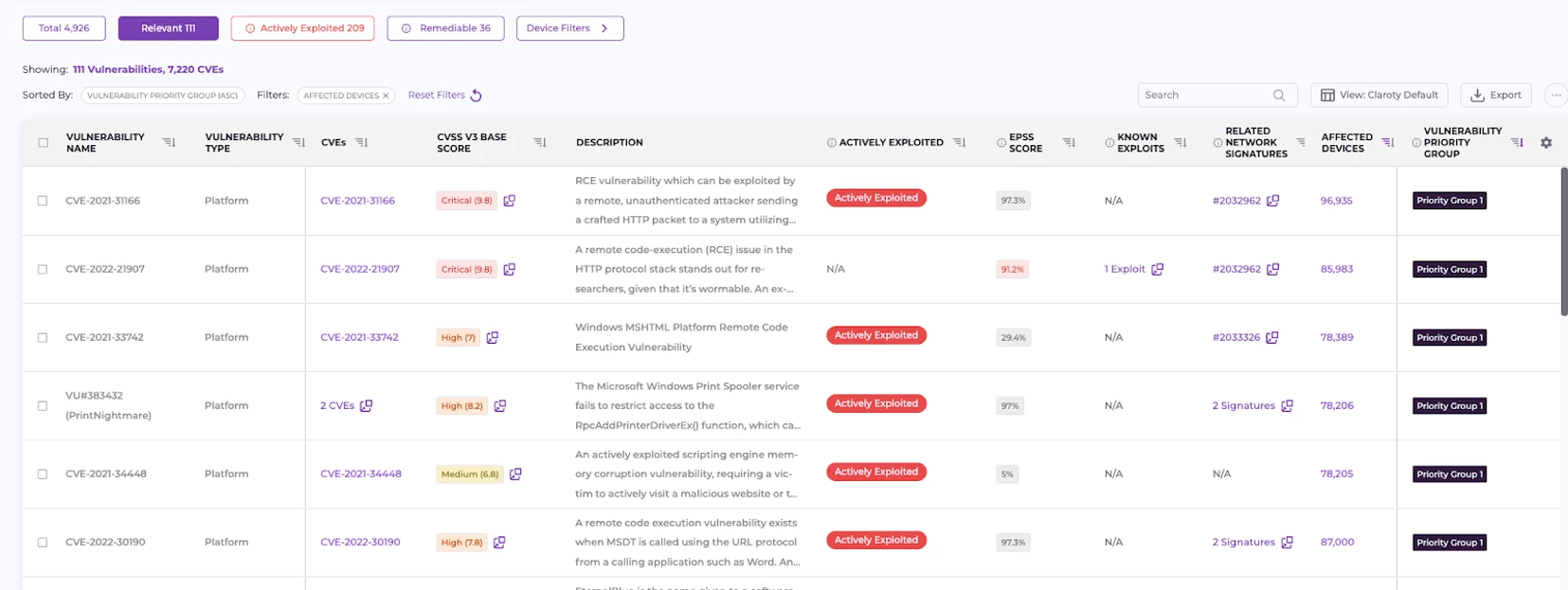Click the 1 Exploit external link icon
The image size is (1568, 590).
(x=1157, y=270)
